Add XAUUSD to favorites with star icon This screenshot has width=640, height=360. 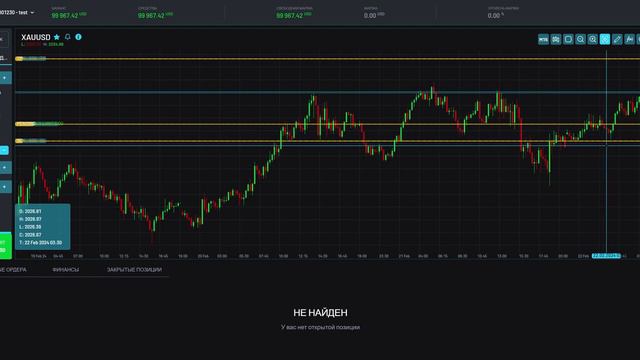57,37
